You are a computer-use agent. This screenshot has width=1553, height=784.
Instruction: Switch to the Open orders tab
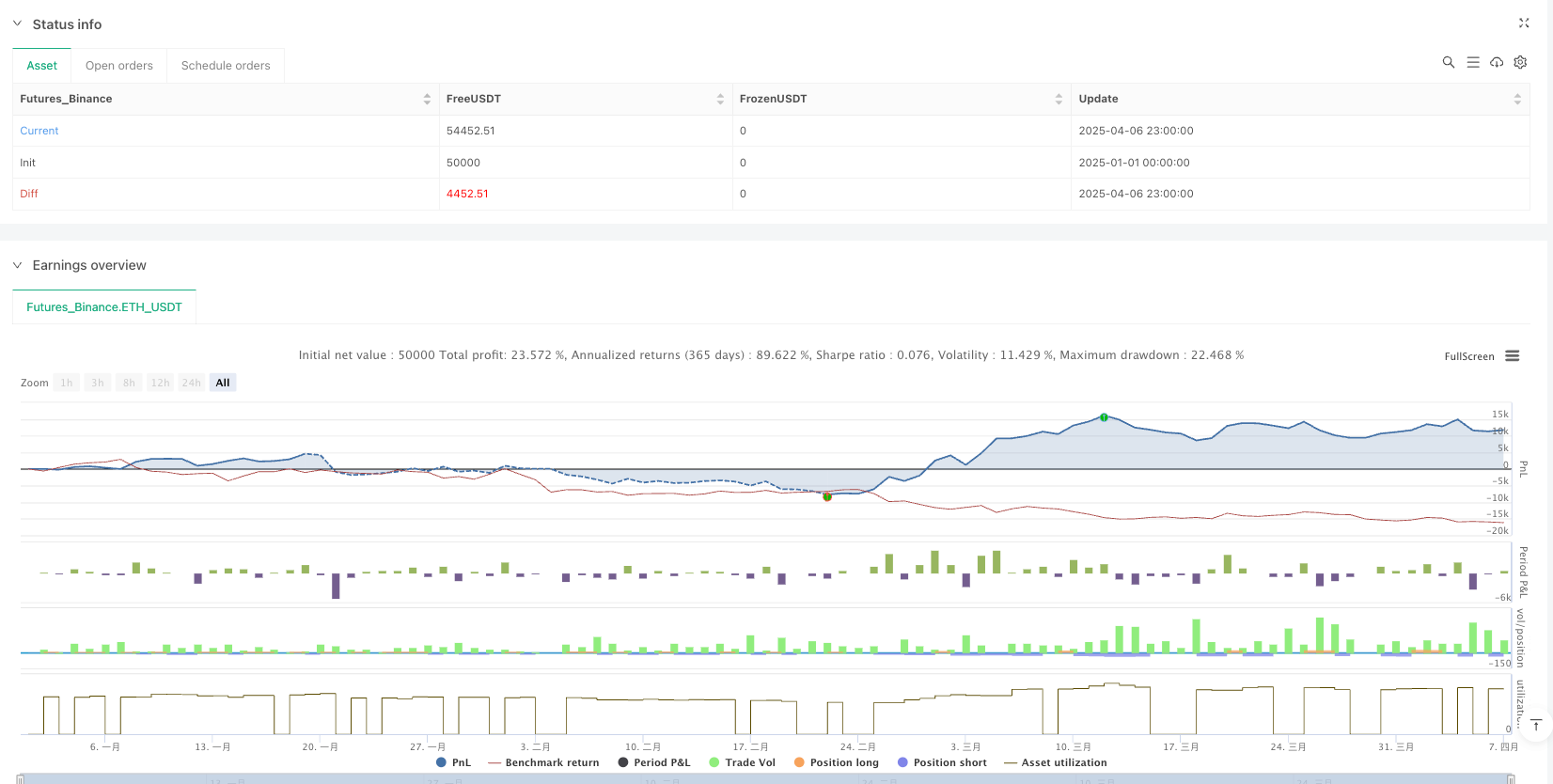[118, 66]
